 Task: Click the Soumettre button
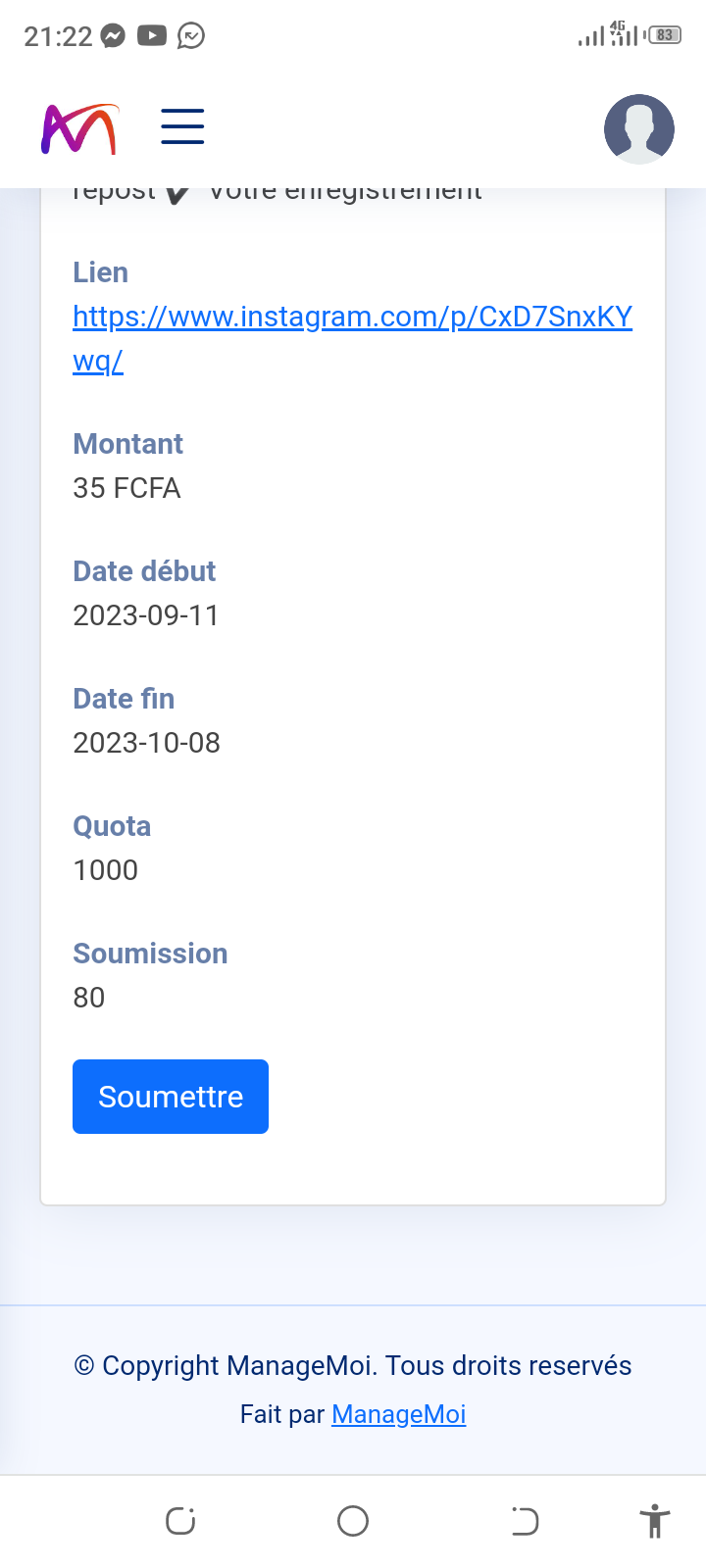point(171,1097)
